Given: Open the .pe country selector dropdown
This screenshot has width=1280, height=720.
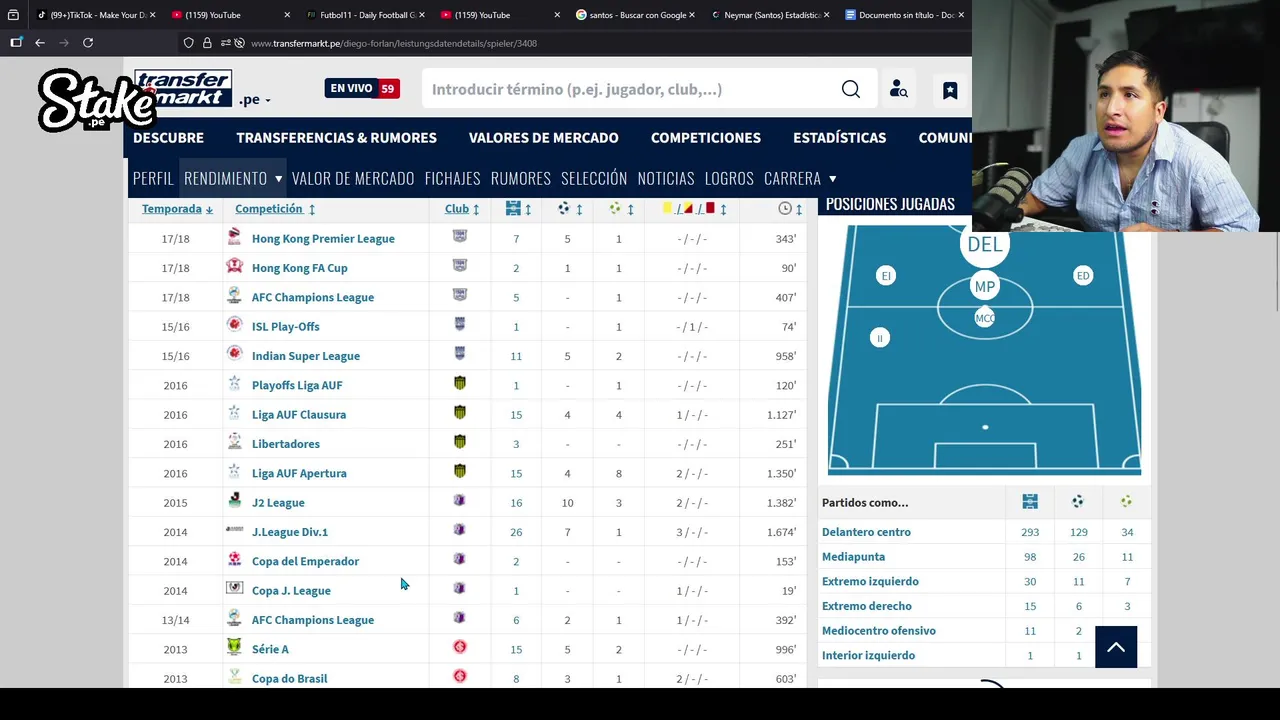Looking at the screenshot, I should point(255,100).
